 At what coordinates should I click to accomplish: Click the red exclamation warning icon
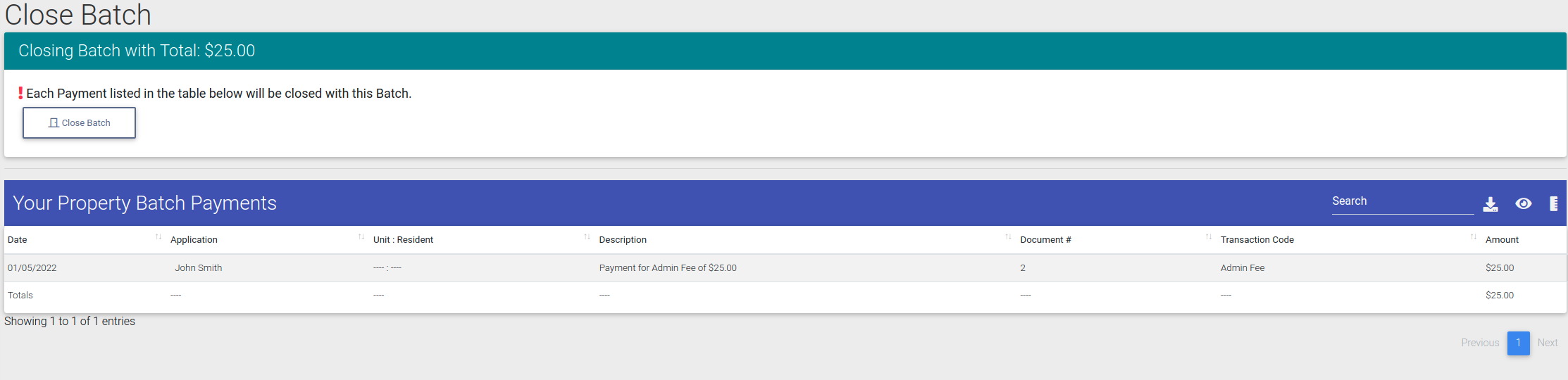[x=20, y=93]
